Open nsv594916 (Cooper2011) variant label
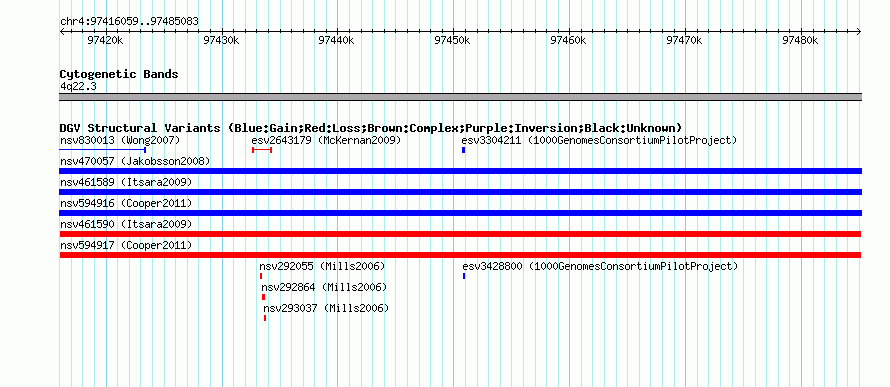This screenshot has height=387, width=890. point(126,203)
